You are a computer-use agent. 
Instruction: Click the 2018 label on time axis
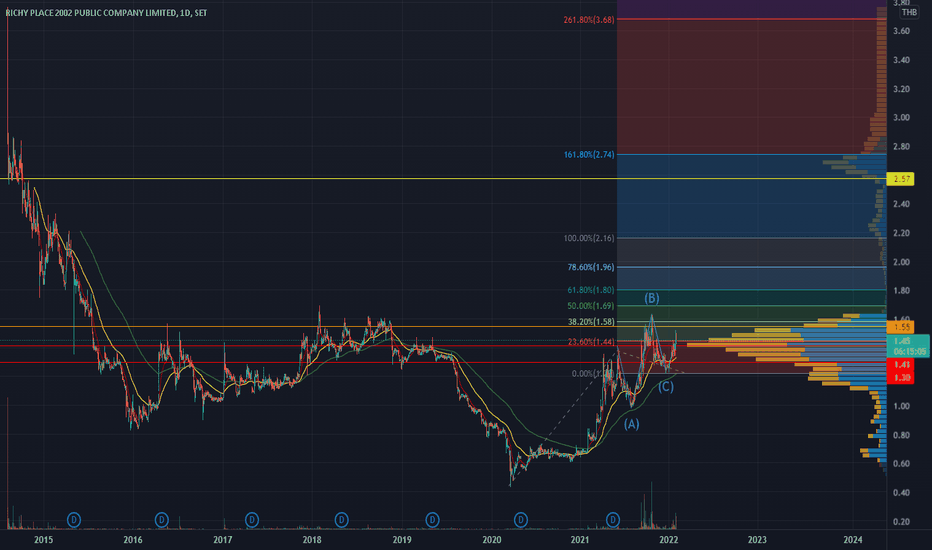[312, 540]
